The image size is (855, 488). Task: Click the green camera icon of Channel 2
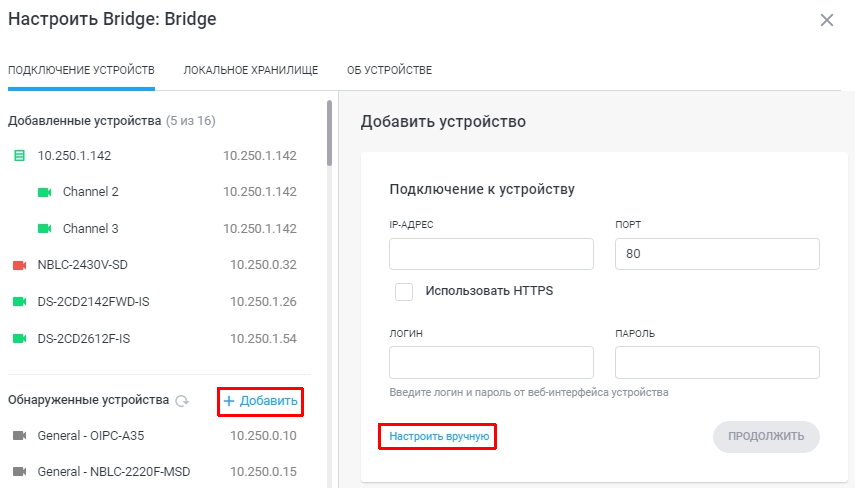coord(45,192)
